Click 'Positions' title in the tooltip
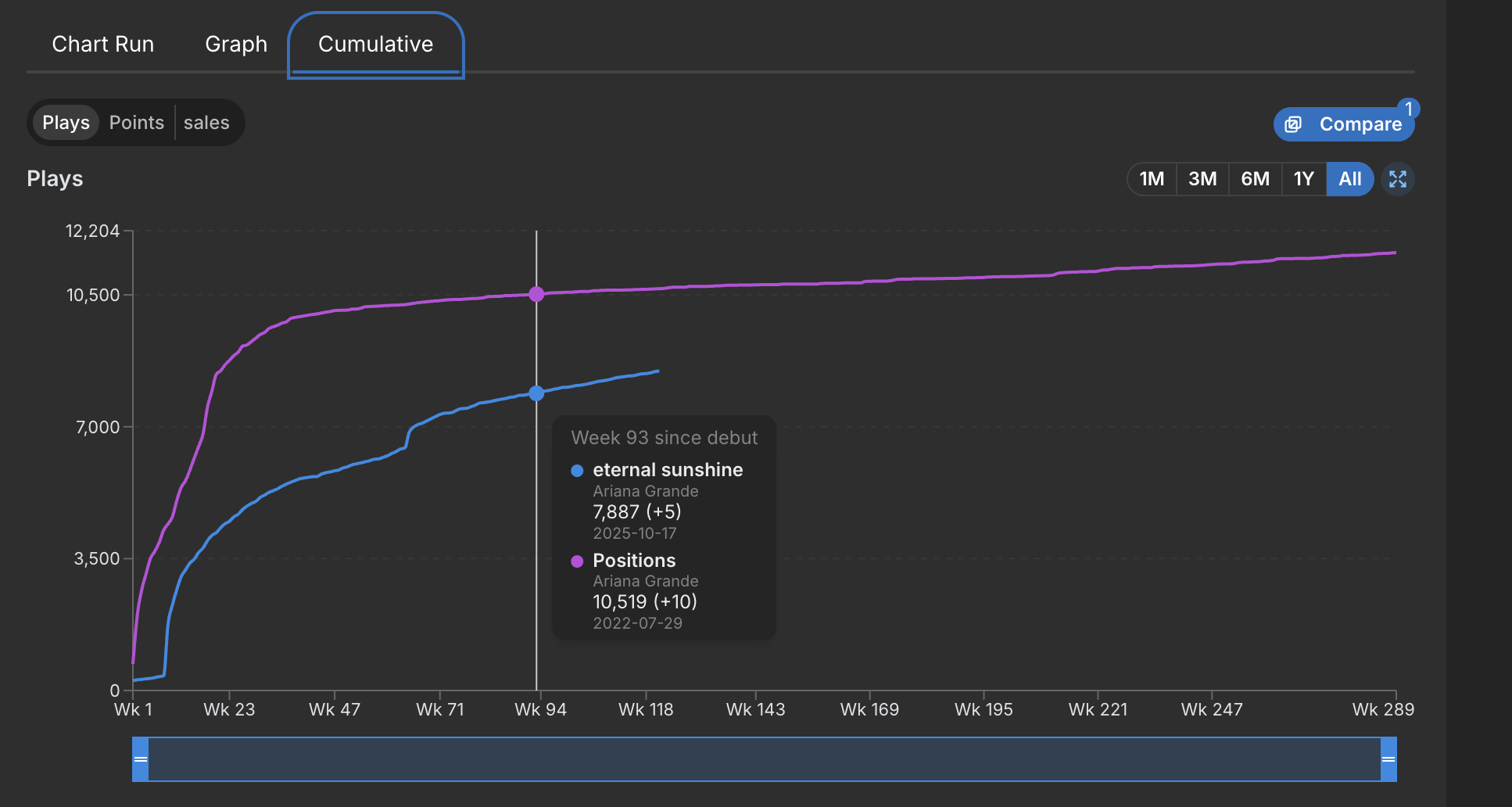This screenshot has height=807, width=1512. pyautogui.click(x=634, y=561)
